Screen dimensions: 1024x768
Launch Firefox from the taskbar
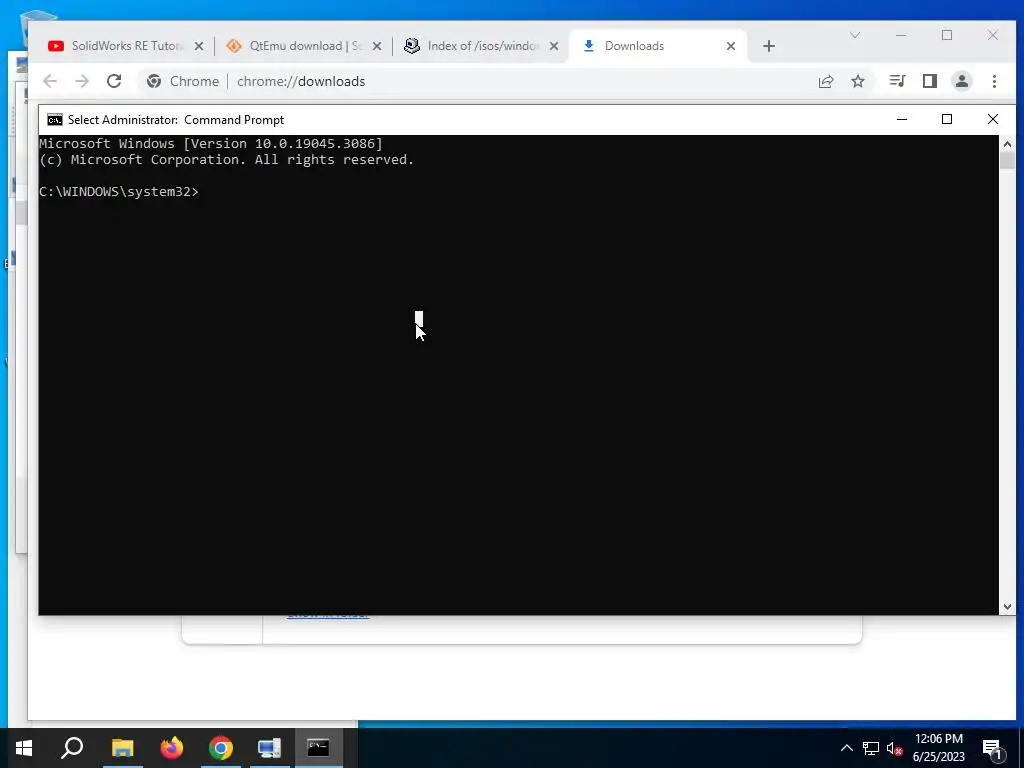(x=172, y=748)
